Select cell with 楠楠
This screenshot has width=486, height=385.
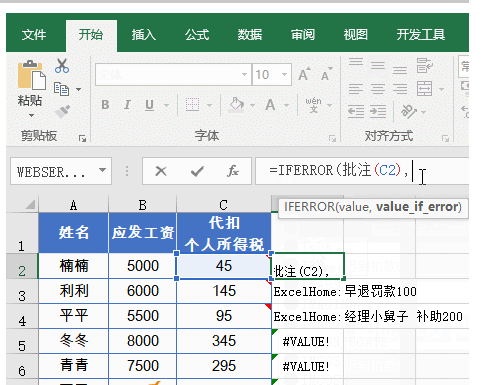tap(73, 266)
